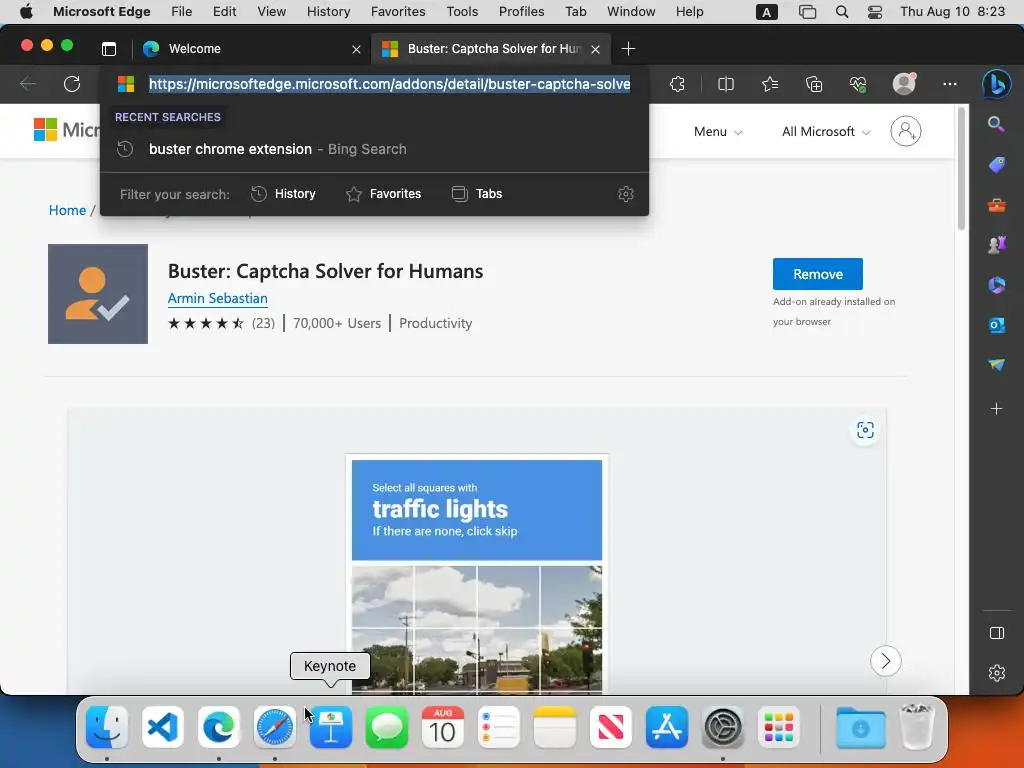Click the (23) ratings count
This screenshot has width=1024, height=768.
(x=263, y=323)
